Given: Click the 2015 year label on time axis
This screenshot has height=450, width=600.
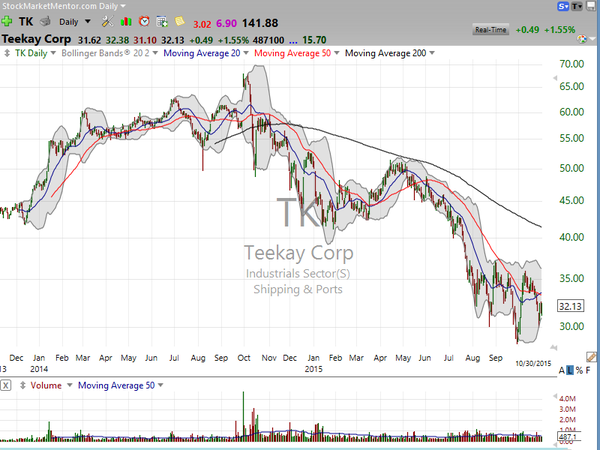Looking at the screenshot, I should 313,369.
